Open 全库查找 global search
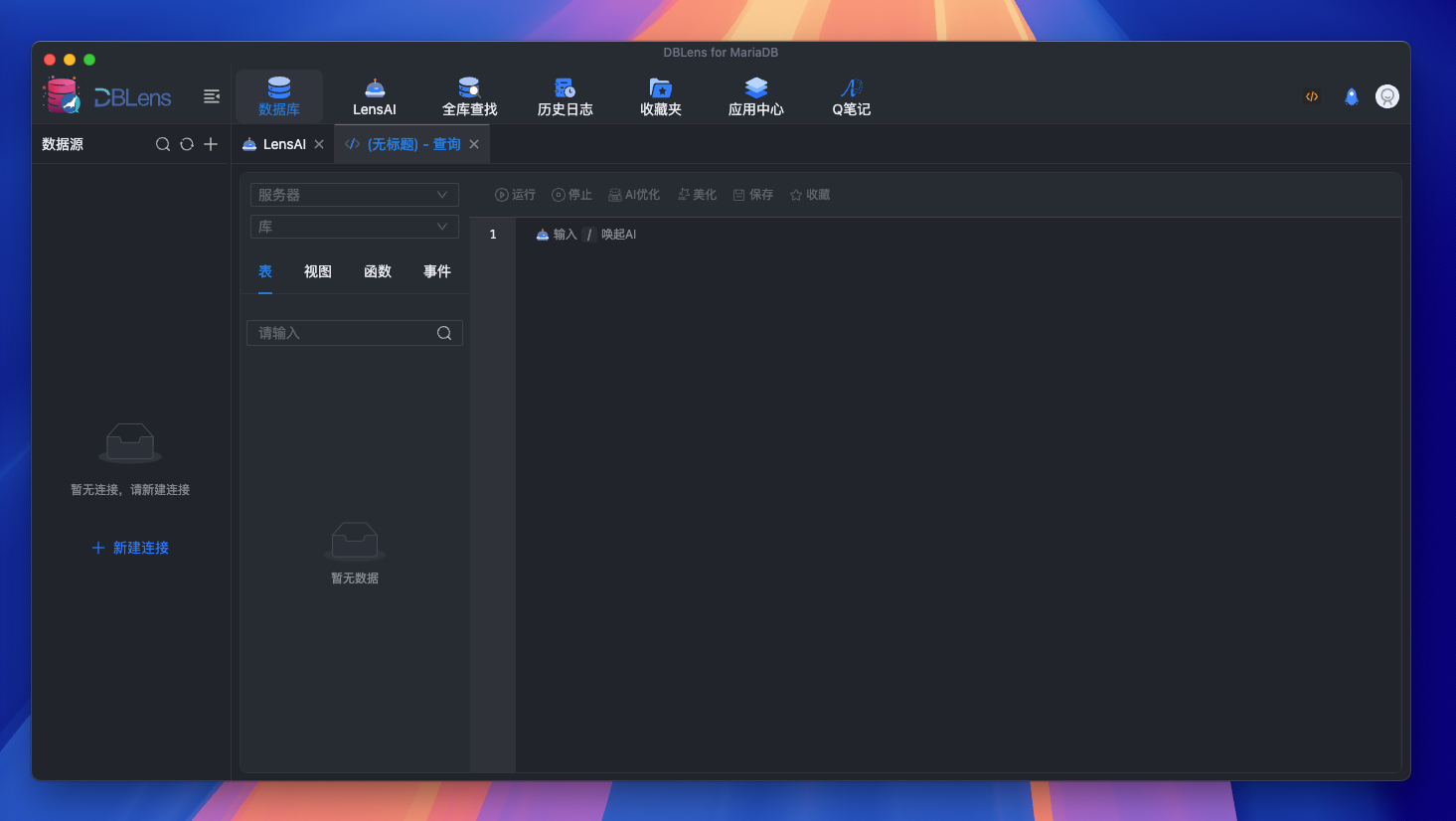 coord(470,96)
